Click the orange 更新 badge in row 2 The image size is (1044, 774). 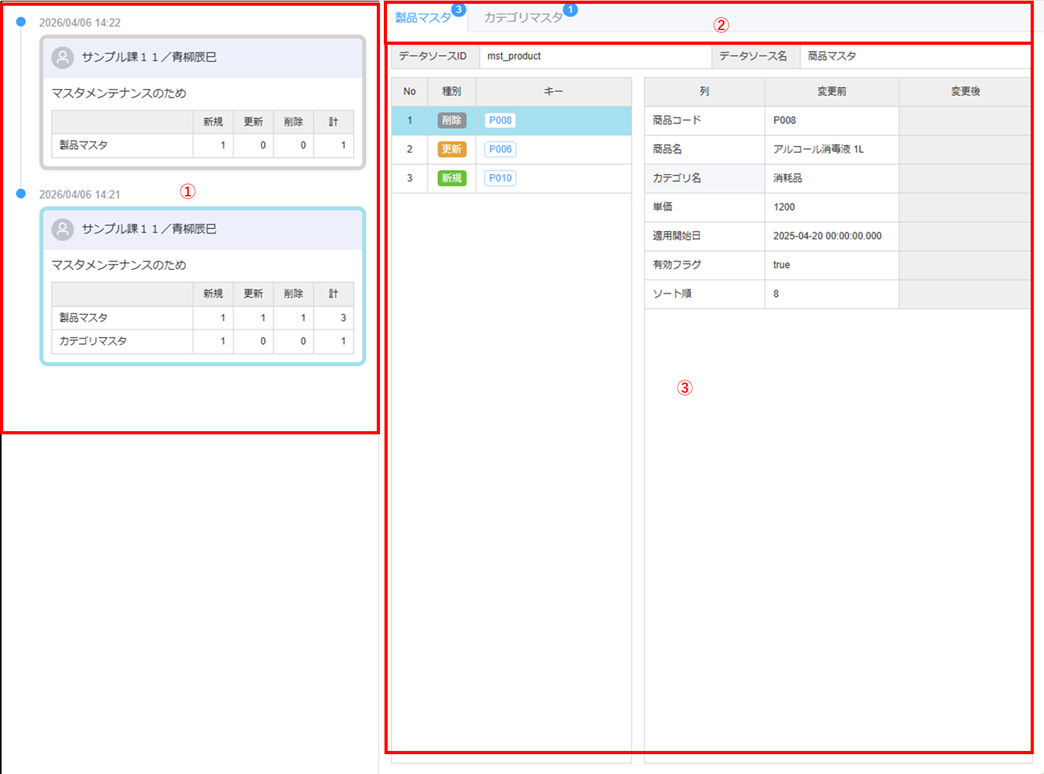(x=452, y=150)
